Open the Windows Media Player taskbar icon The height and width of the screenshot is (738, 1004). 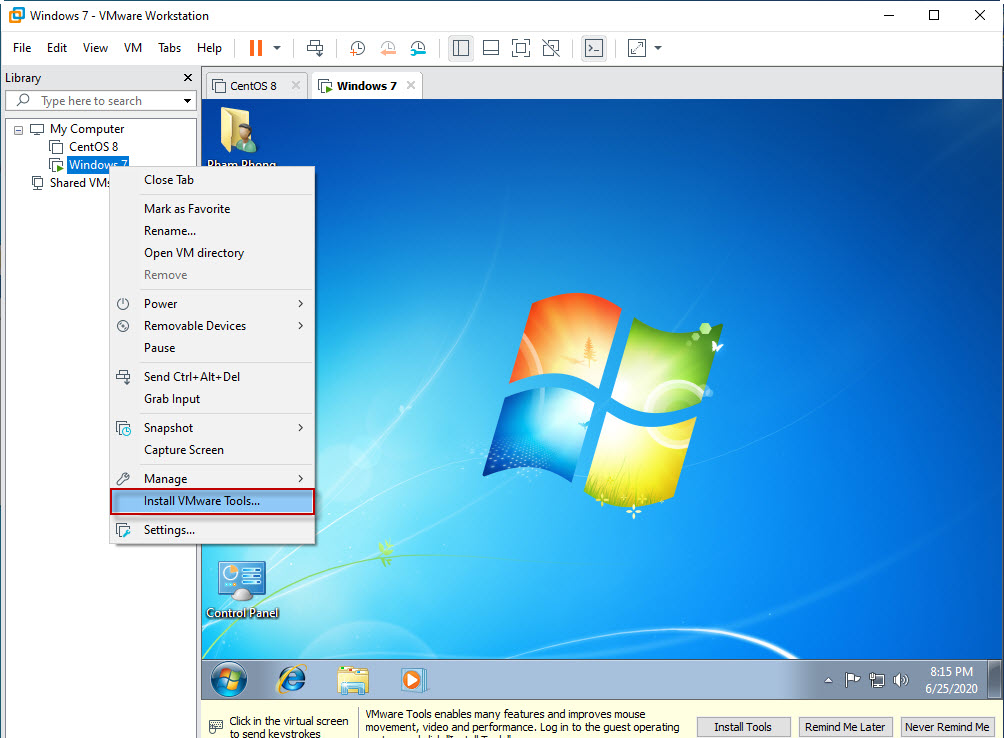coord(412,679)
